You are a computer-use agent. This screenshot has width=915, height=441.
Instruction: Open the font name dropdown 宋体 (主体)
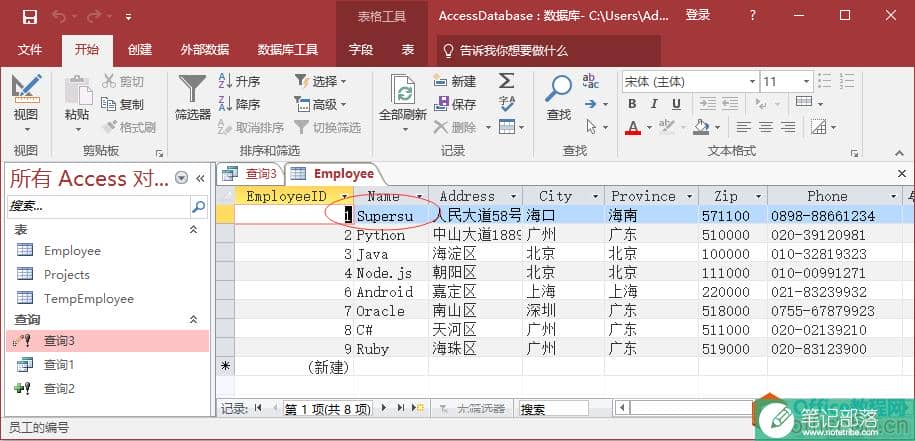753,82
